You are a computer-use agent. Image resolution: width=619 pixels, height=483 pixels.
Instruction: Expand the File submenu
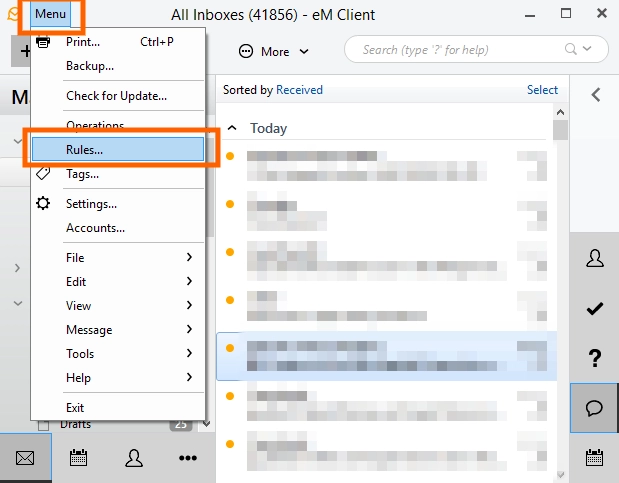118,257
